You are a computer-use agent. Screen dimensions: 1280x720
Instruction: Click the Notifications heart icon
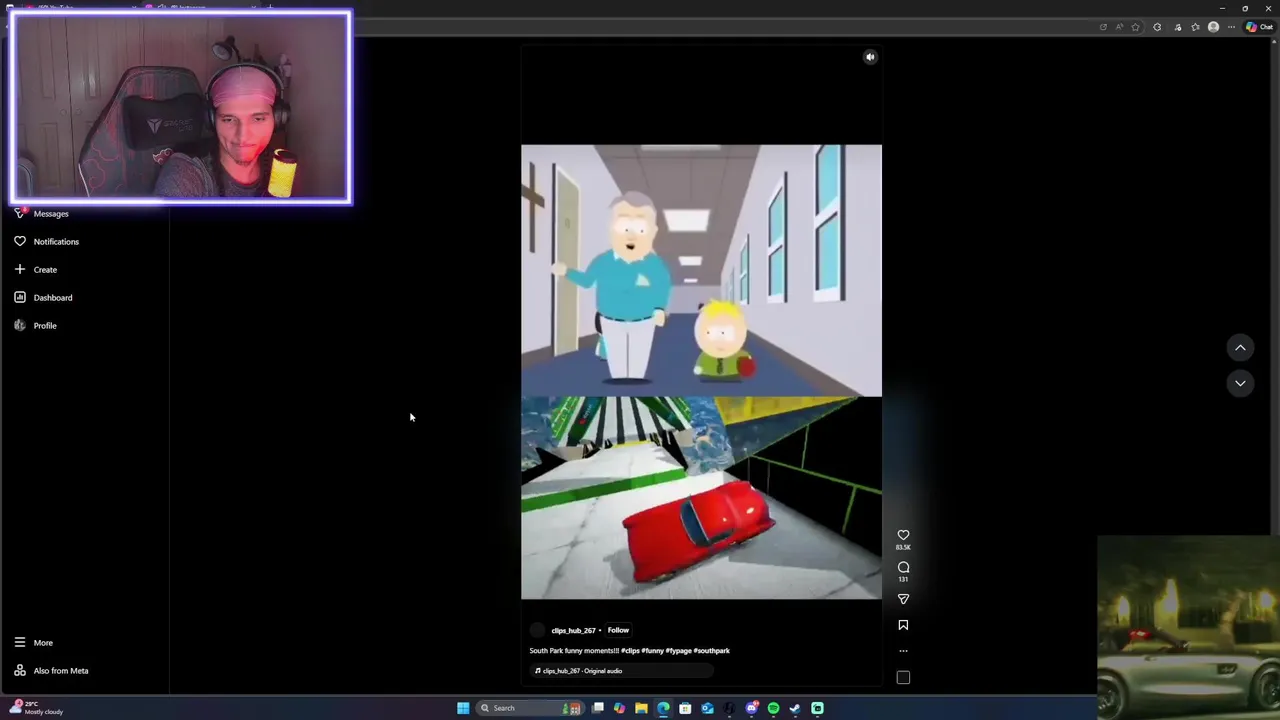pyautogui.click(x=20, y=241)
